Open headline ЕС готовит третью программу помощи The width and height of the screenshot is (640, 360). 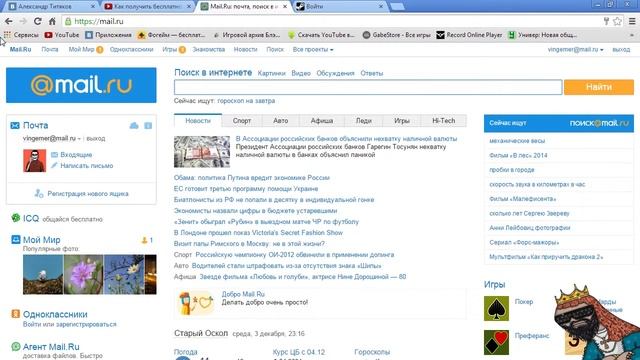246,189
